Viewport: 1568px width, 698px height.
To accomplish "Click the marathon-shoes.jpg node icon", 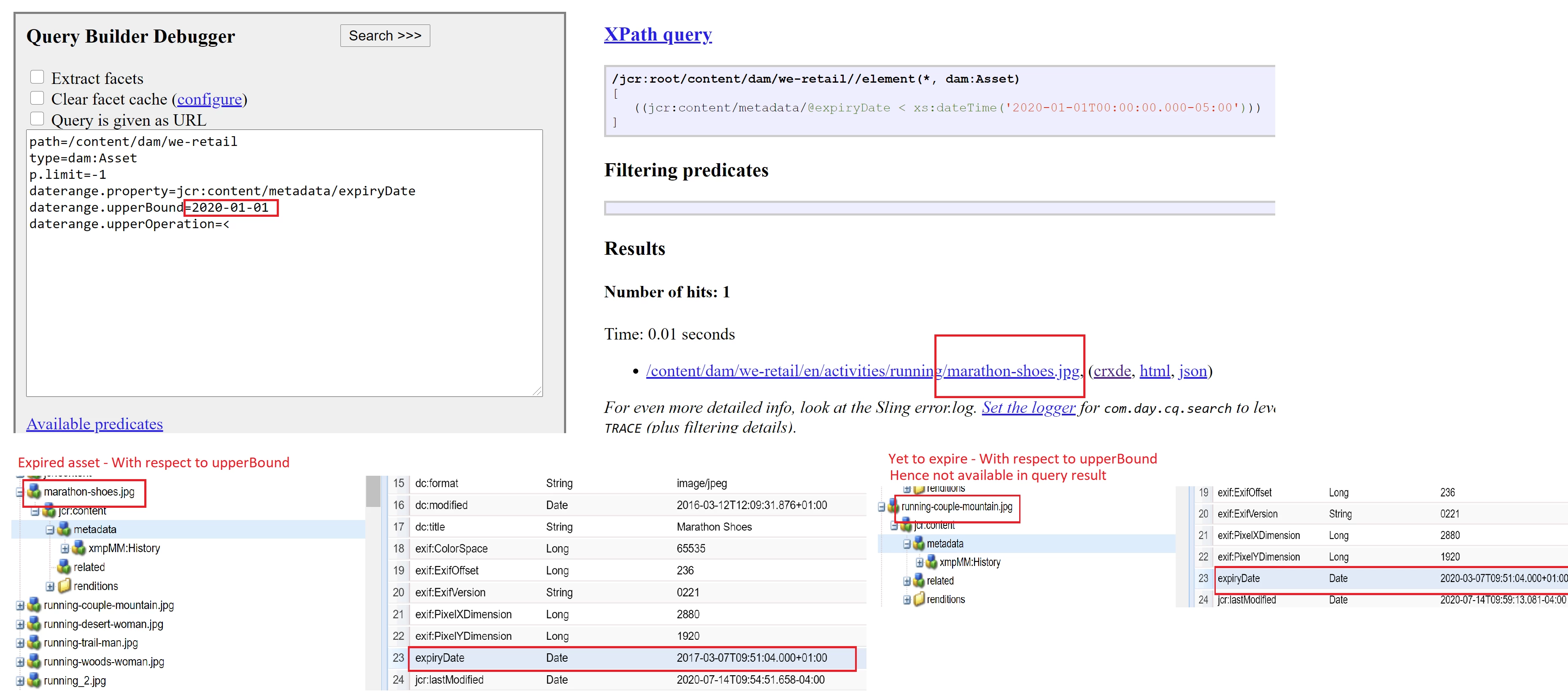I will 34,492.
